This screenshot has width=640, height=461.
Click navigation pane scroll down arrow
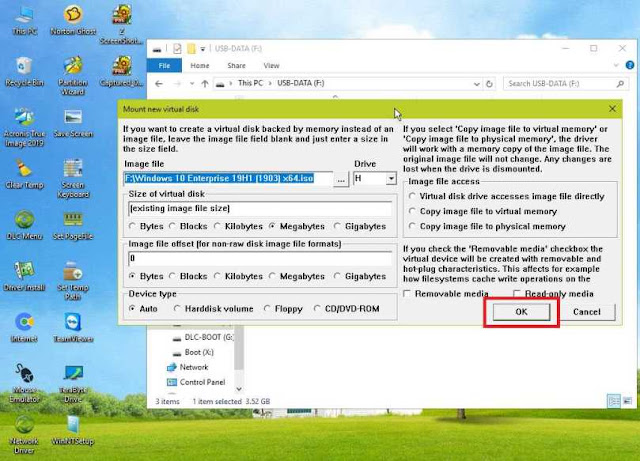coord(239,389)
